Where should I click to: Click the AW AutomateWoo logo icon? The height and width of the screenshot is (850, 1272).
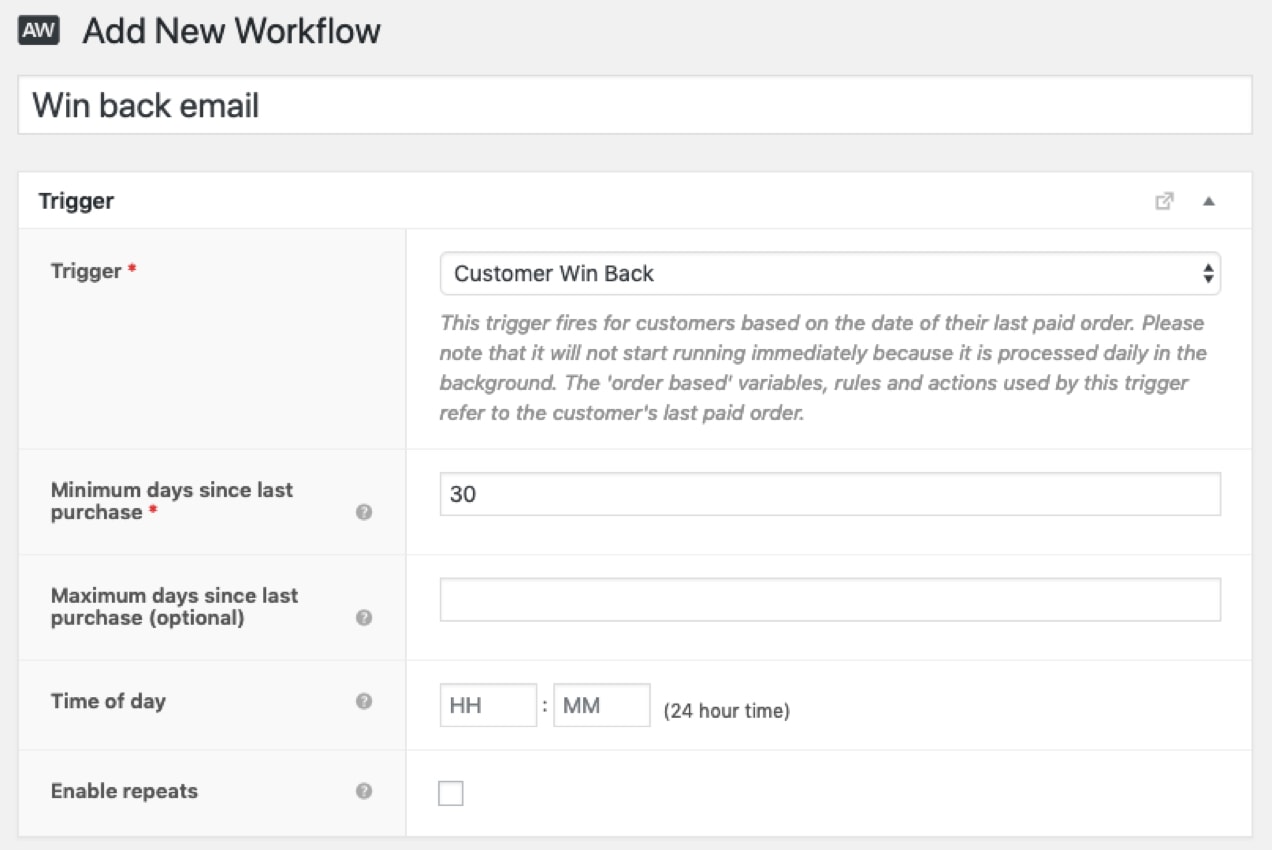(37, 30)
